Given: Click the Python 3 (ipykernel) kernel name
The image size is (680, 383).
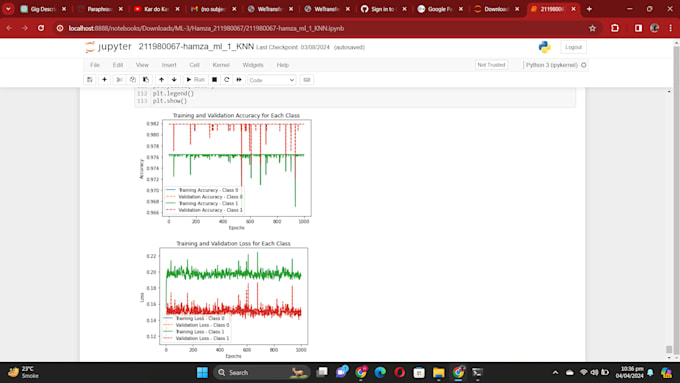Looking at the screenshot, I should coord(552,65).
